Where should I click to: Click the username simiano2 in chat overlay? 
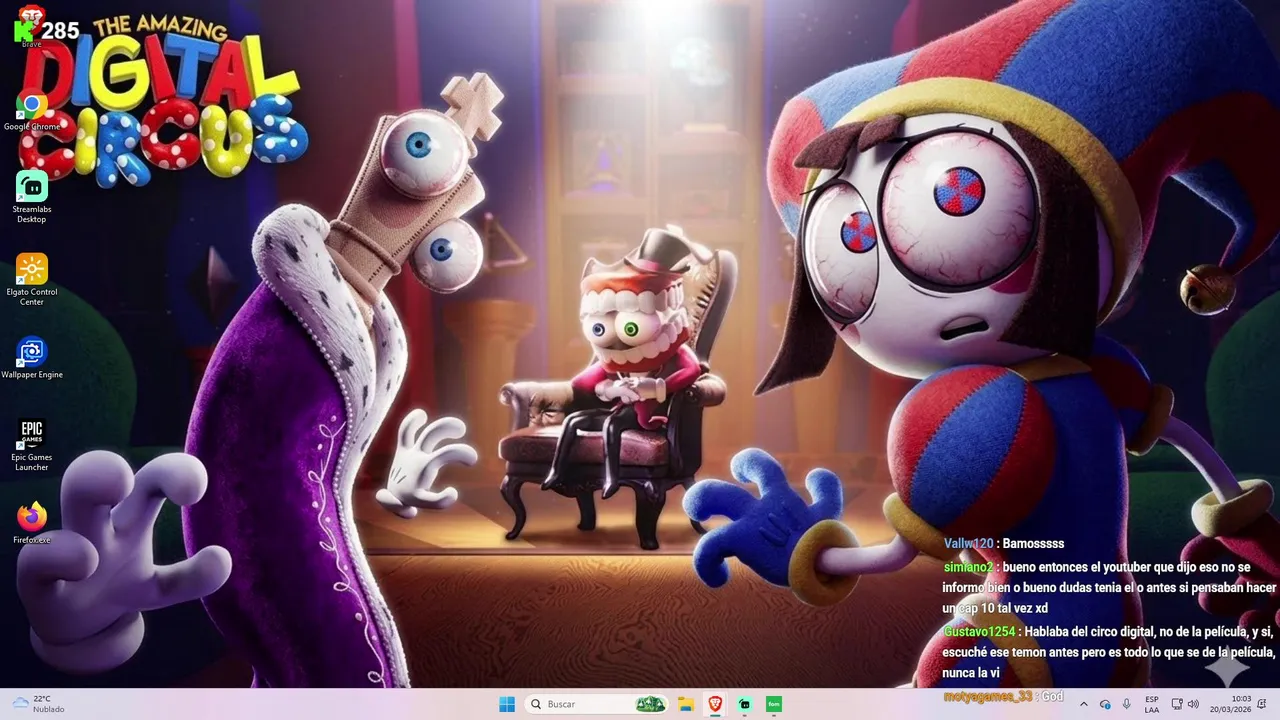click(x=968, y=567)
